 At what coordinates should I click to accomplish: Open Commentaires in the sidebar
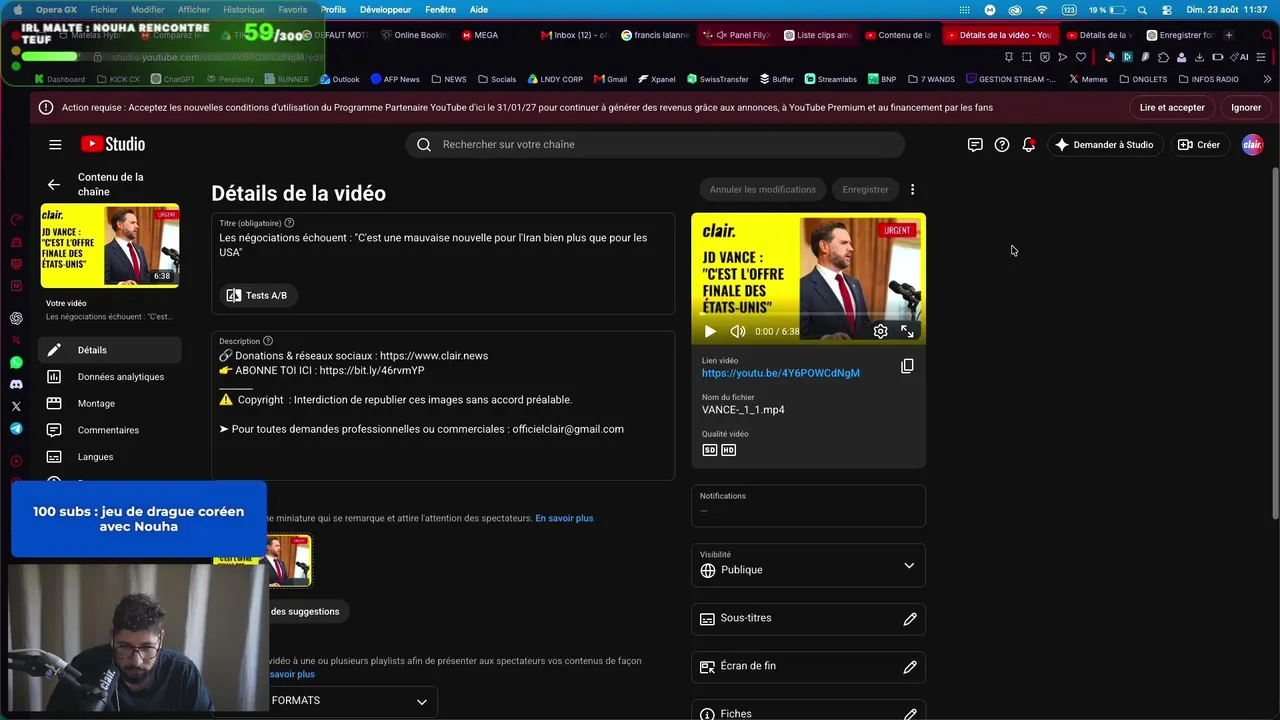(x=110, y=430)
